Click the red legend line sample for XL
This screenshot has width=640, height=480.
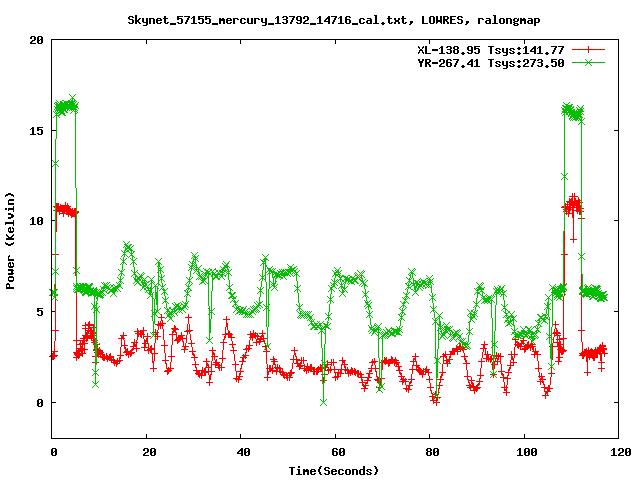(x=588, y=50)
